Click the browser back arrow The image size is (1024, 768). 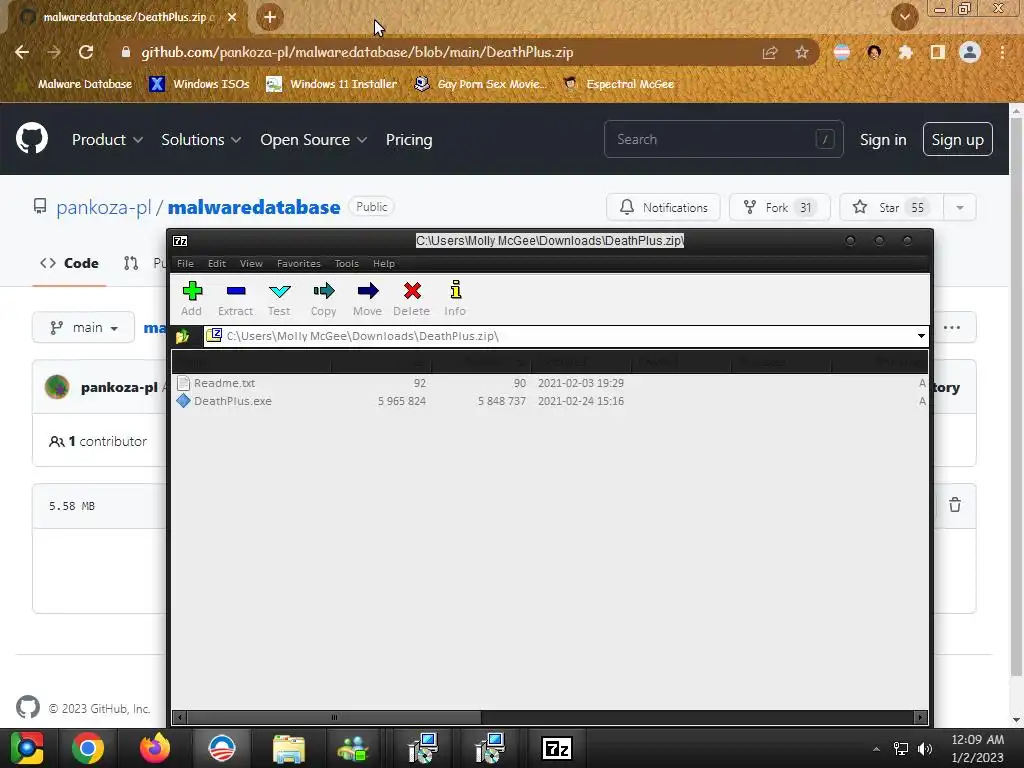[22, 52]
